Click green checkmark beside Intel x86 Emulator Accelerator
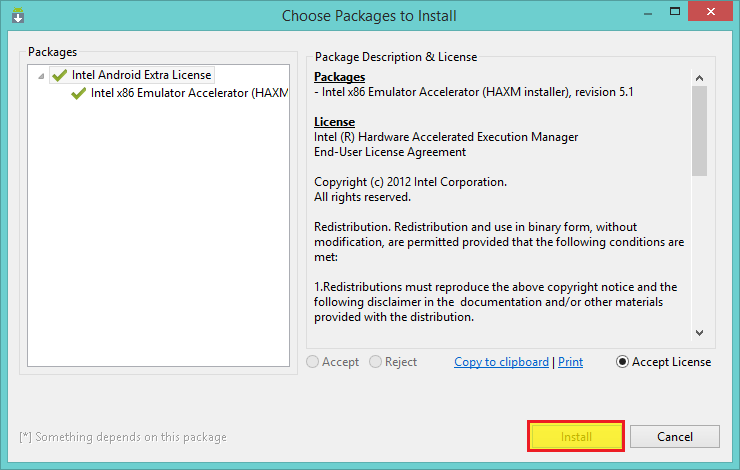This screenshot has height=470, width=740. 78,93
